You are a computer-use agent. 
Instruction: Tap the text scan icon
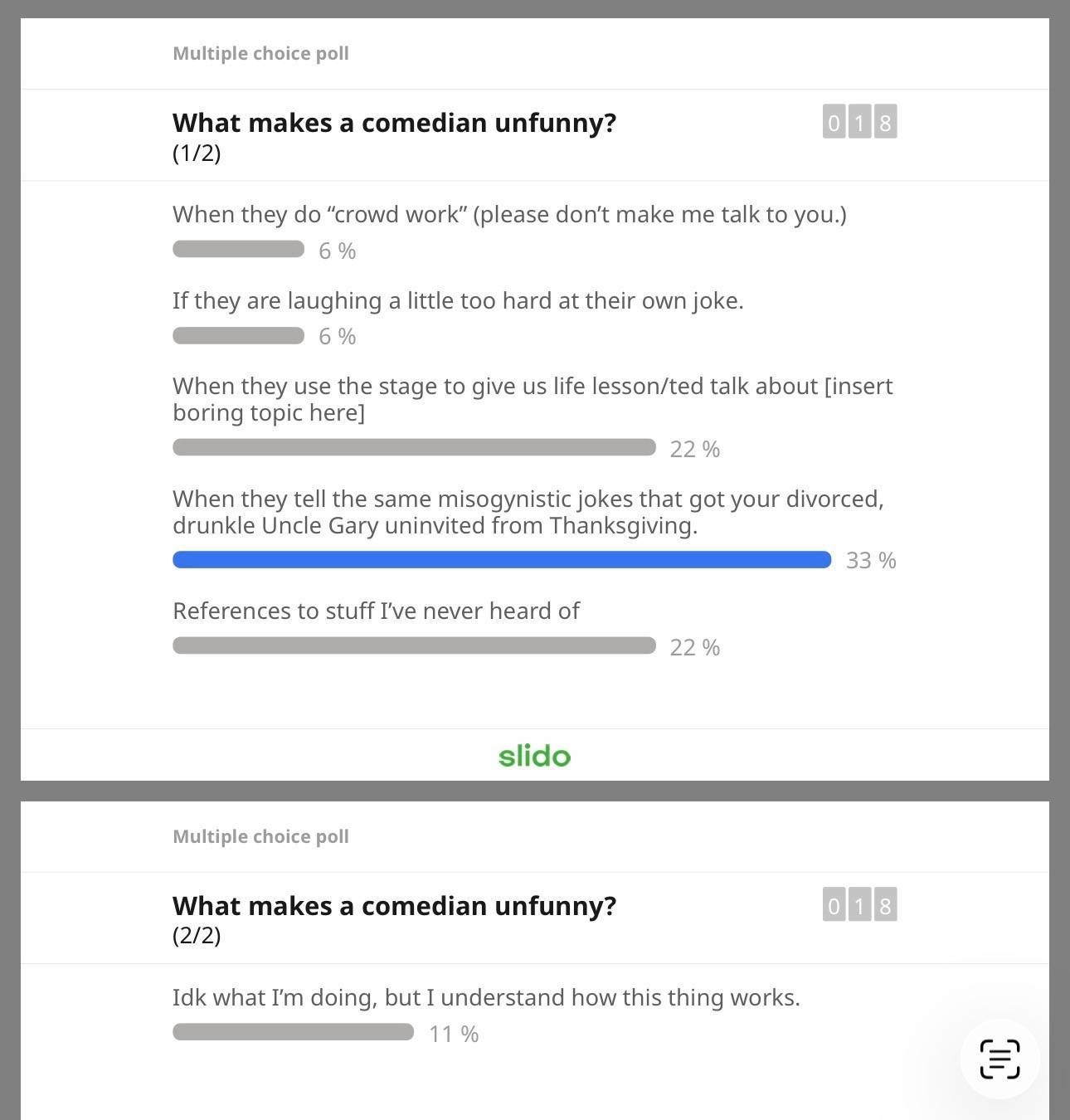[999, 1059]
